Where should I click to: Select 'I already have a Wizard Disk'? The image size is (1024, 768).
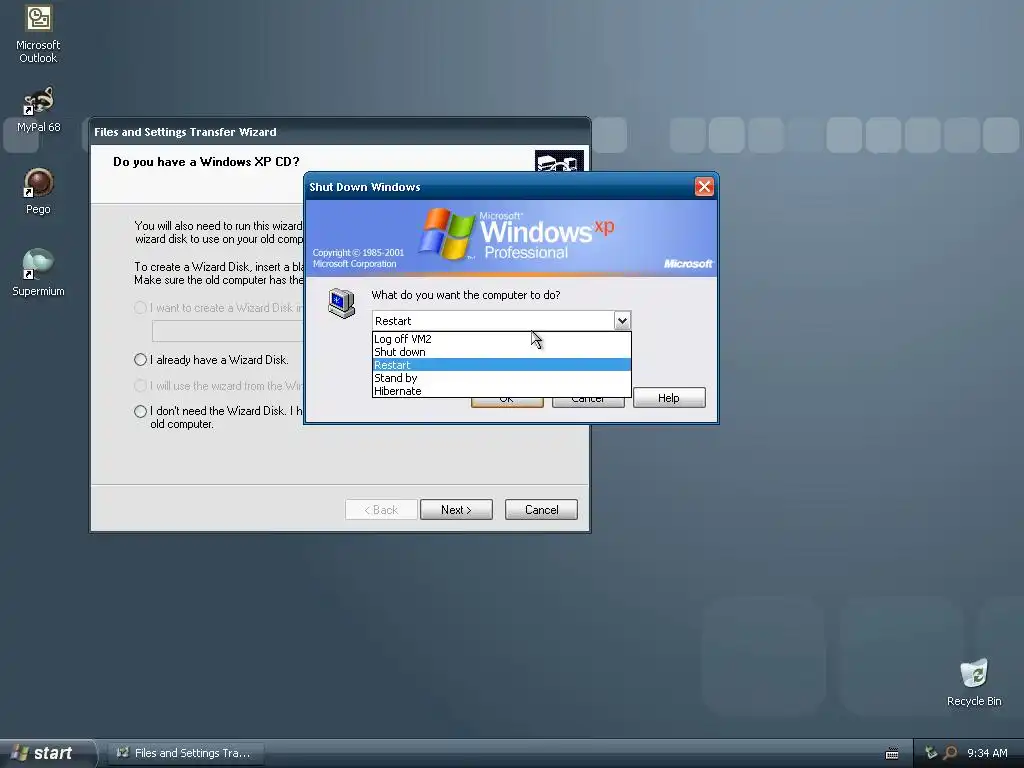pyautogui.click(x=212, y=360)
